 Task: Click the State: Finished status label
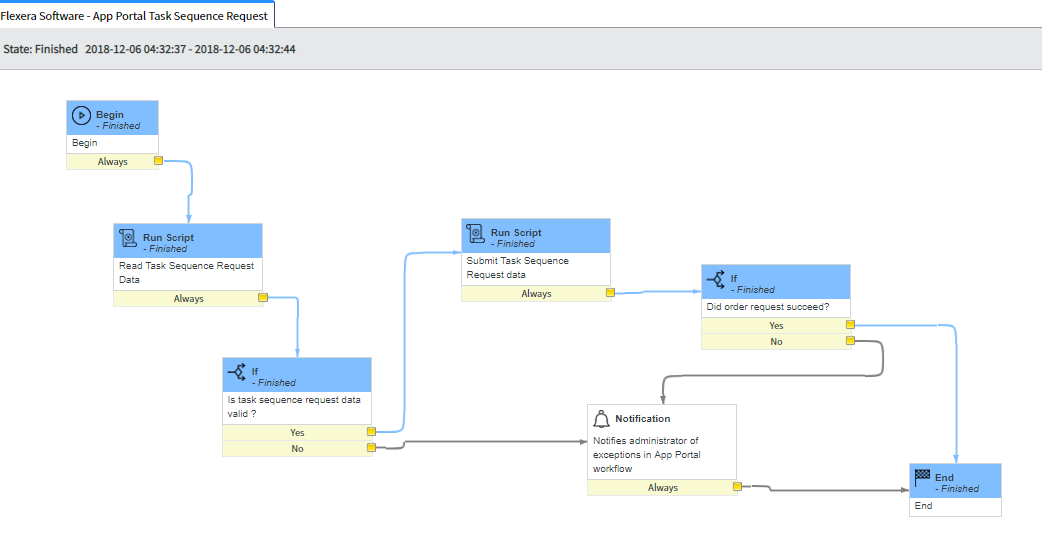coord(40,49)
